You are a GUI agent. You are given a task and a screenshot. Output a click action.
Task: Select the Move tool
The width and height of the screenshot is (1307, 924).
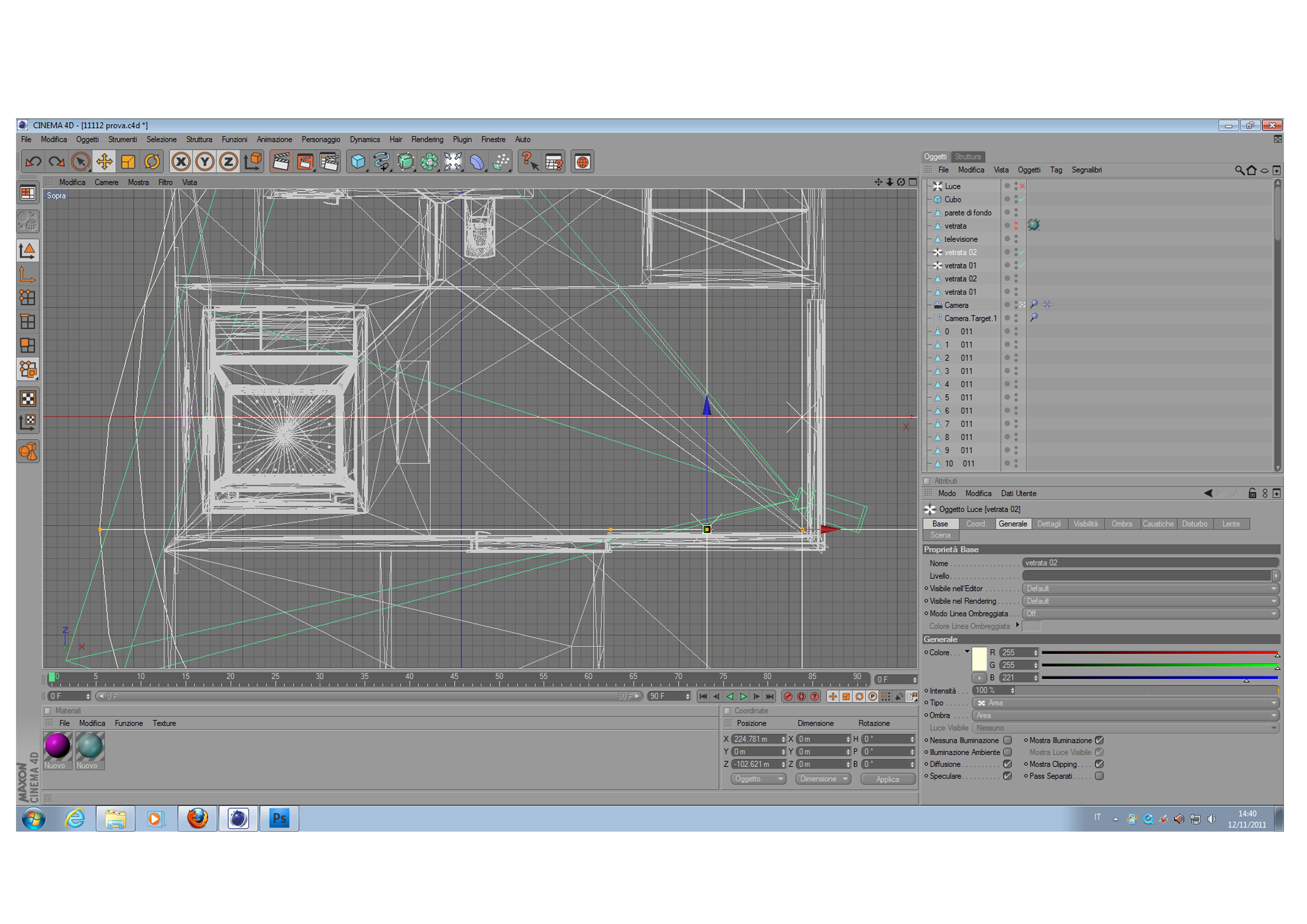coord(104,162)
